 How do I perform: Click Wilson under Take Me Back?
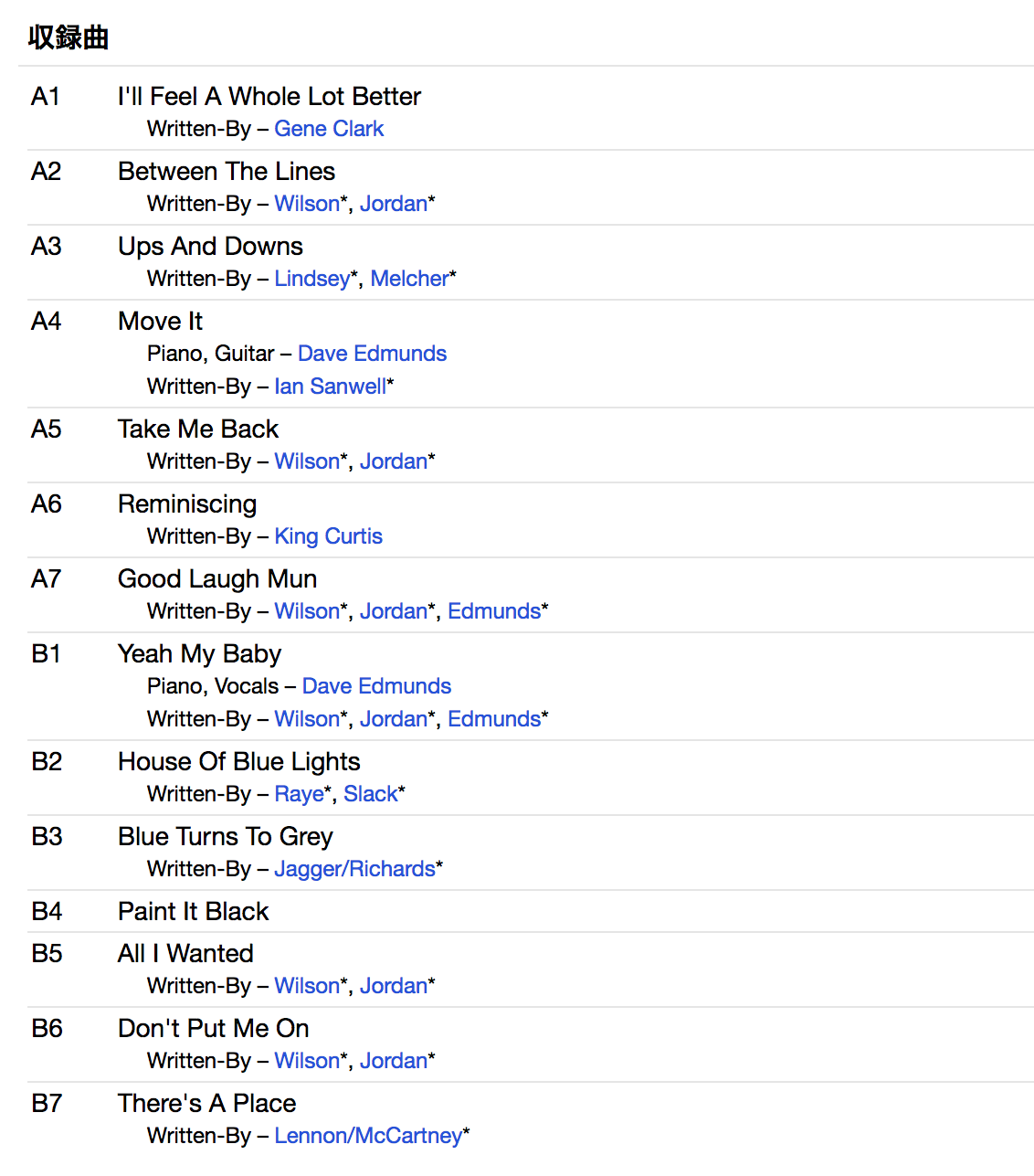[x=307, y=461]
